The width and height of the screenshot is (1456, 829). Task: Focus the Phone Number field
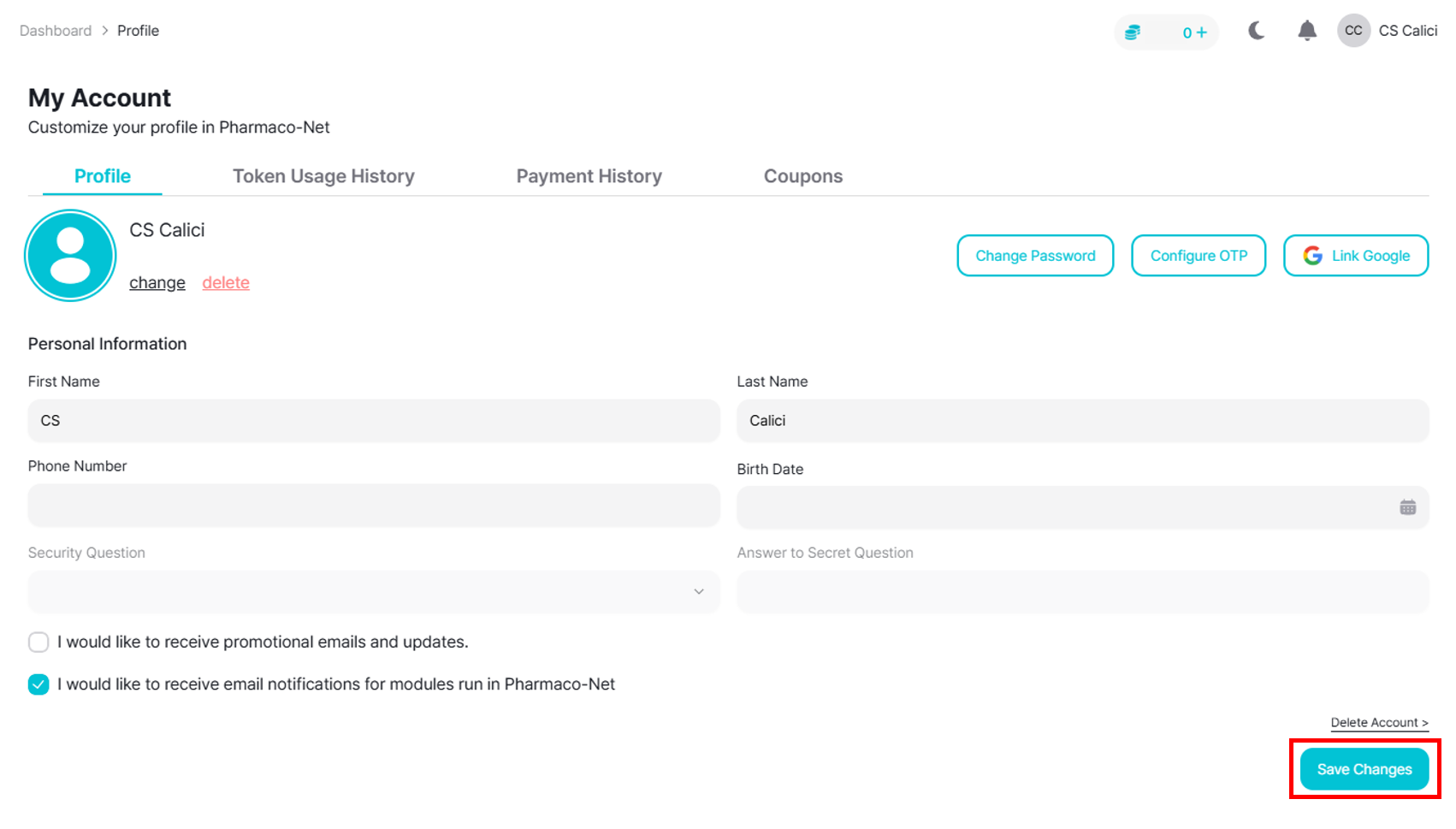tap(374, 506)
